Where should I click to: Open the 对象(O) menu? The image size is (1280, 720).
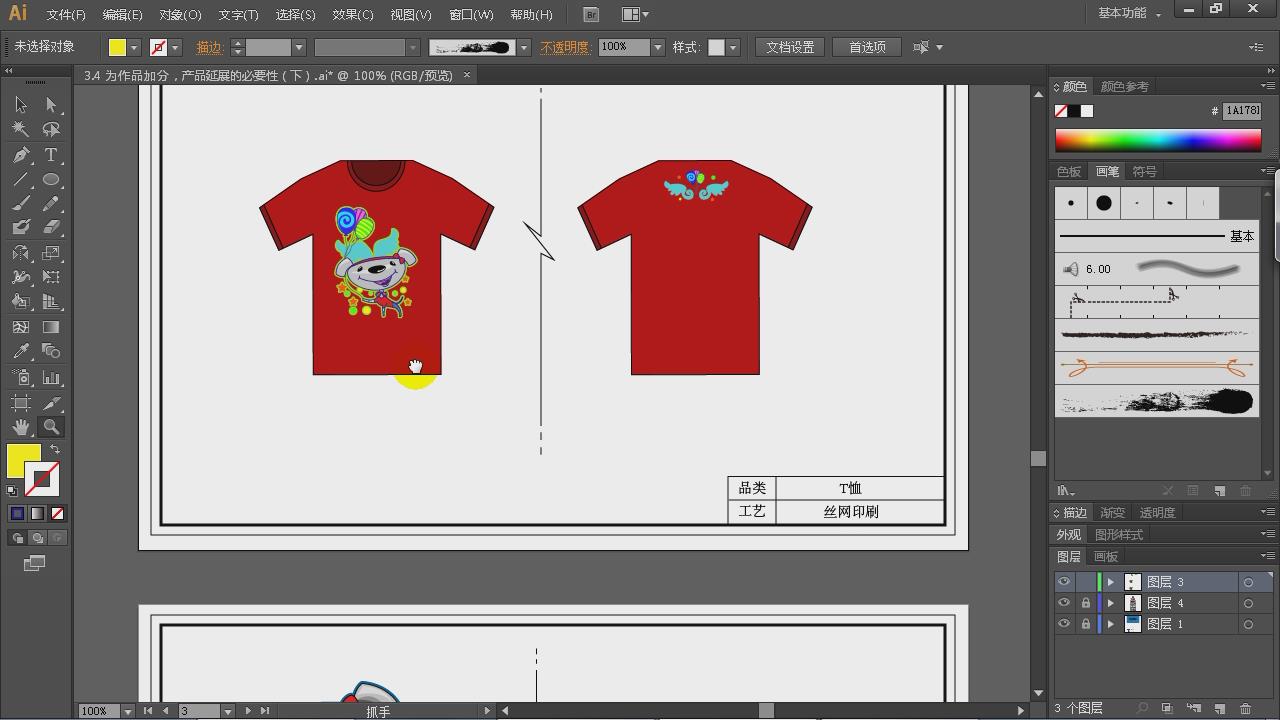point(180,15)
